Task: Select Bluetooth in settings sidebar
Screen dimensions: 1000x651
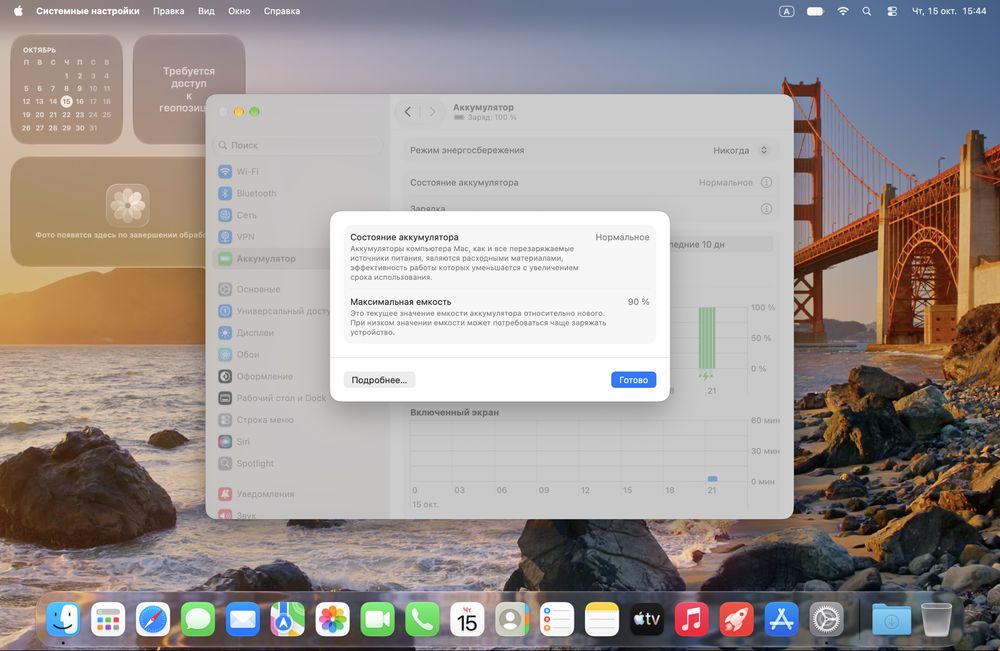Action: [298, 193]
